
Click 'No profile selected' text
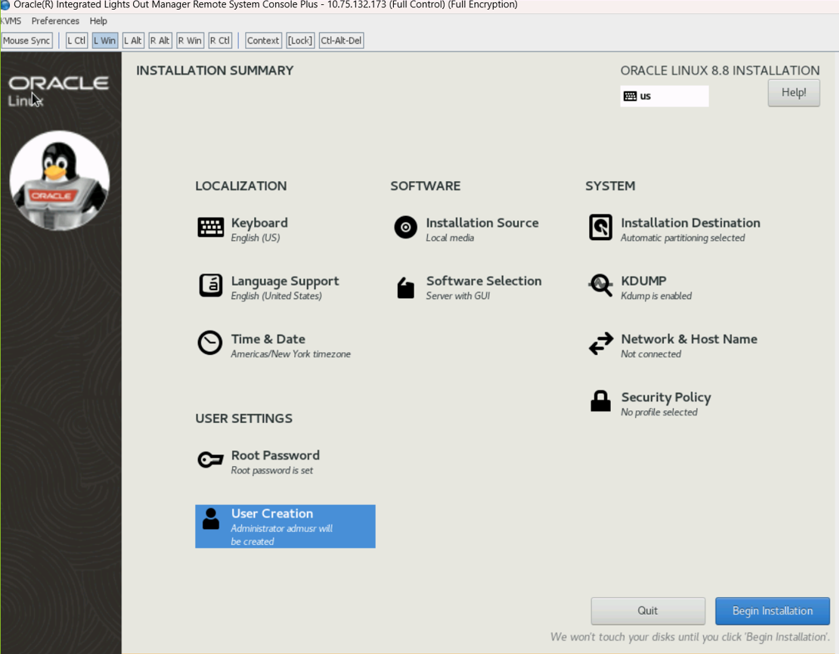coord(659,412)
